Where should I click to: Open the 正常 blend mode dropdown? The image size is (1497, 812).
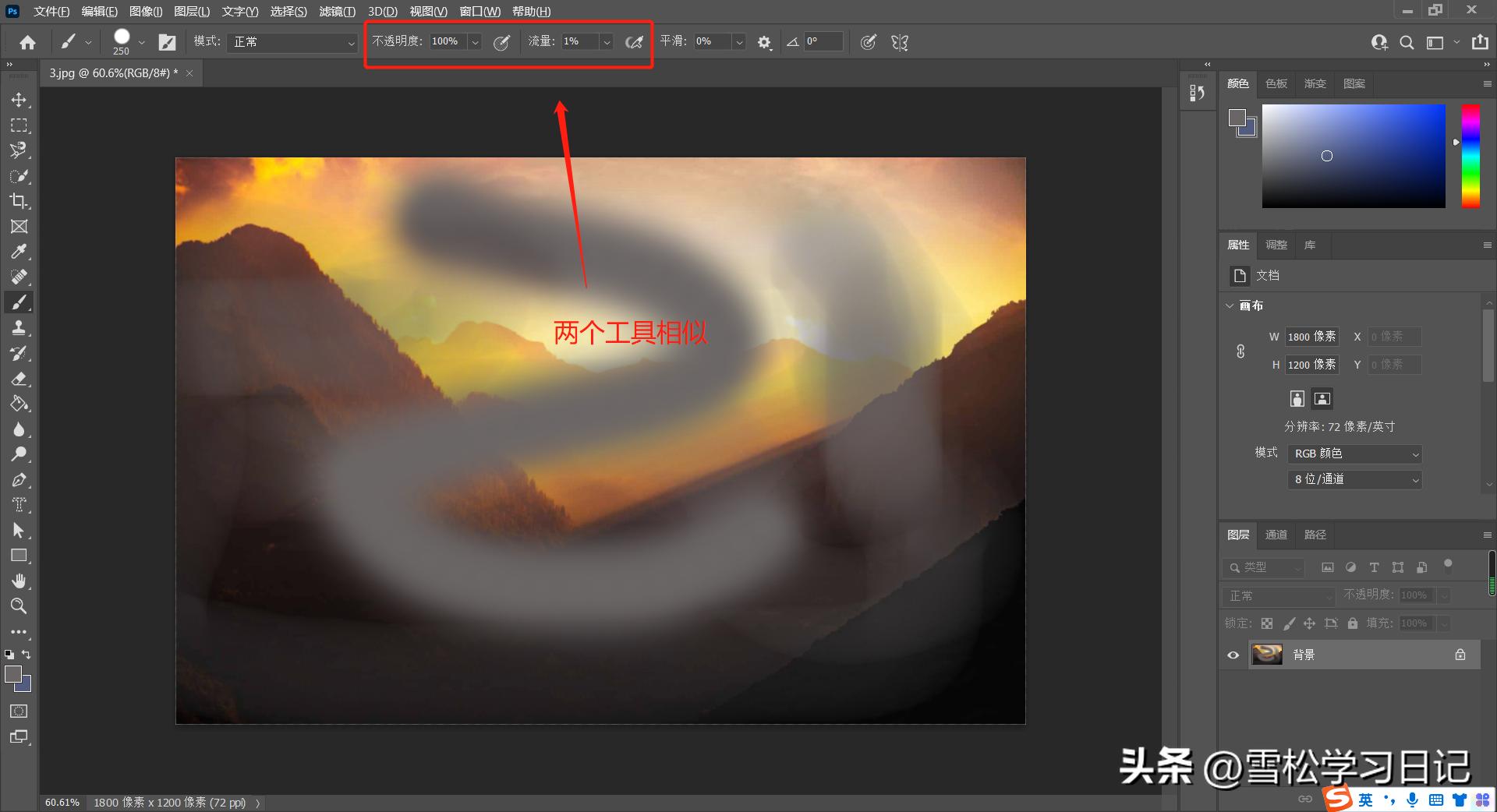[x=291, y=42]
